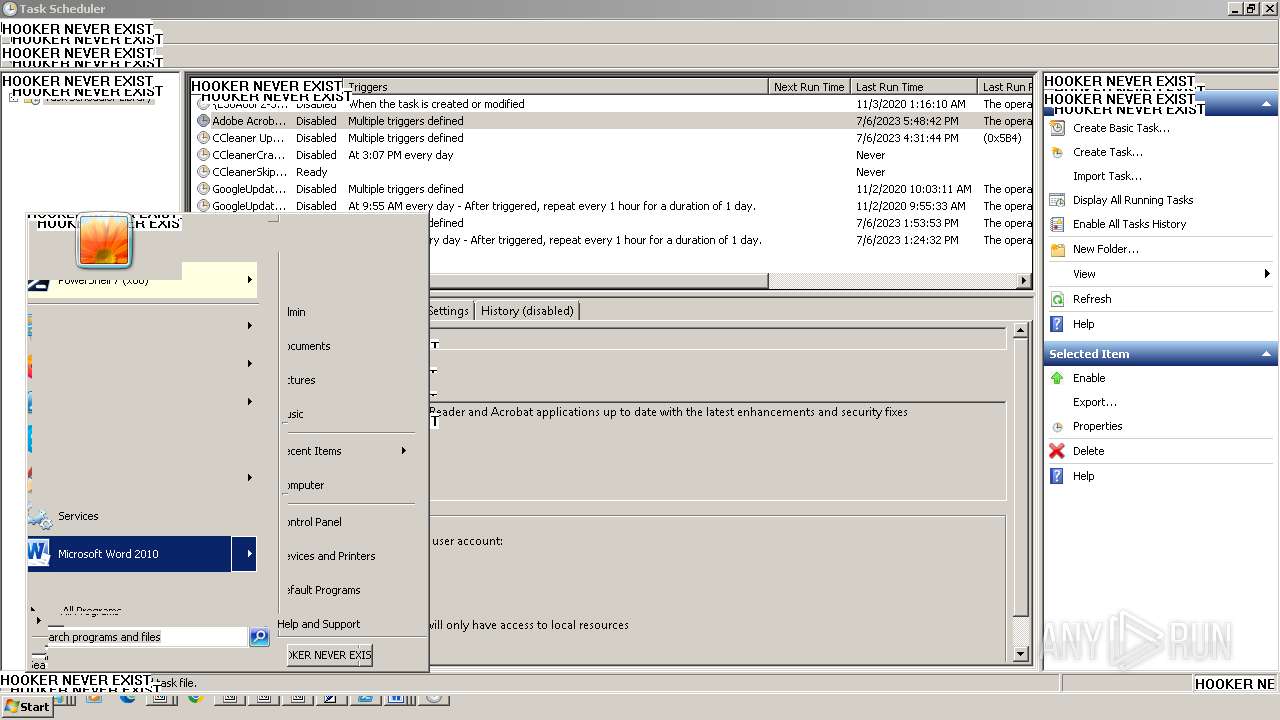Select GoogleUpdate task with multiple triggers

coord(612,189)
